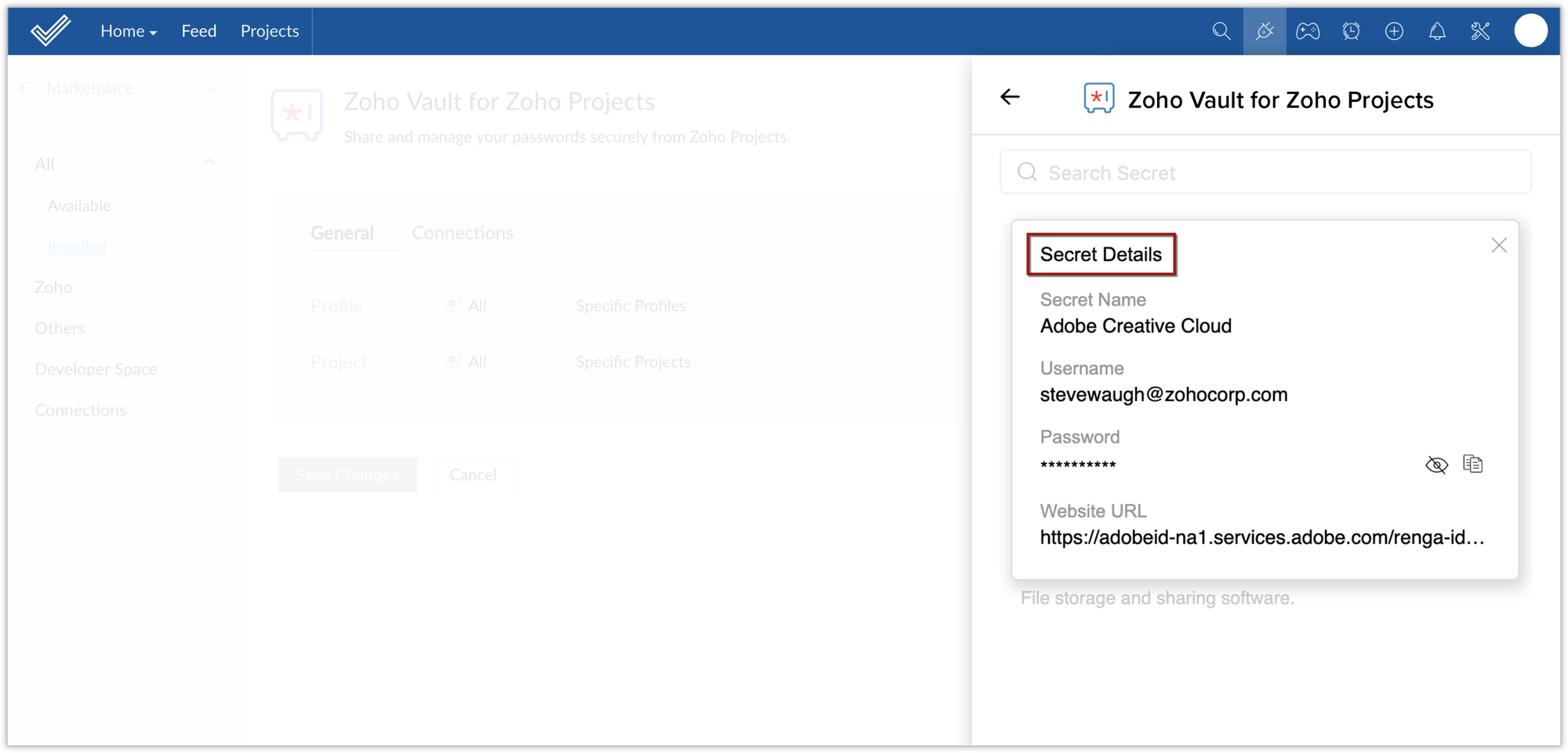This screenshot has height=753, width=1568.
Task: Select Others category in sidebar
Action: [60, 328]
